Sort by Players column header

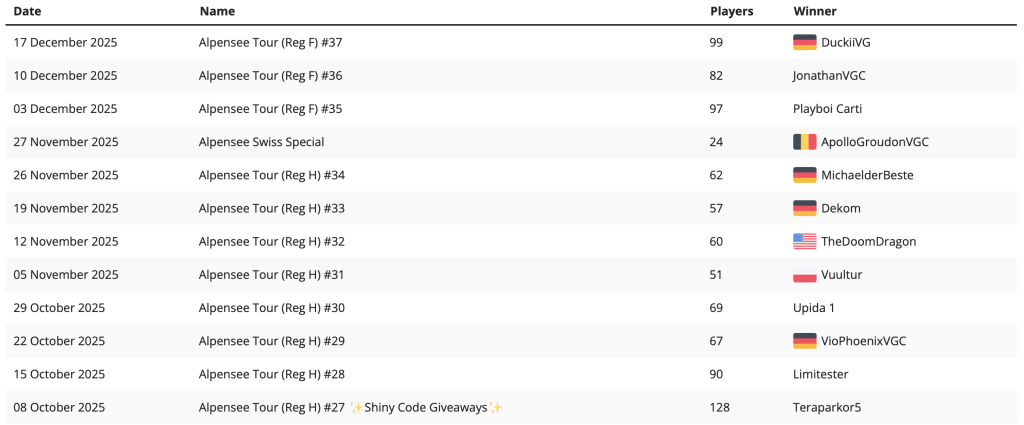click(x=731, y=11)
